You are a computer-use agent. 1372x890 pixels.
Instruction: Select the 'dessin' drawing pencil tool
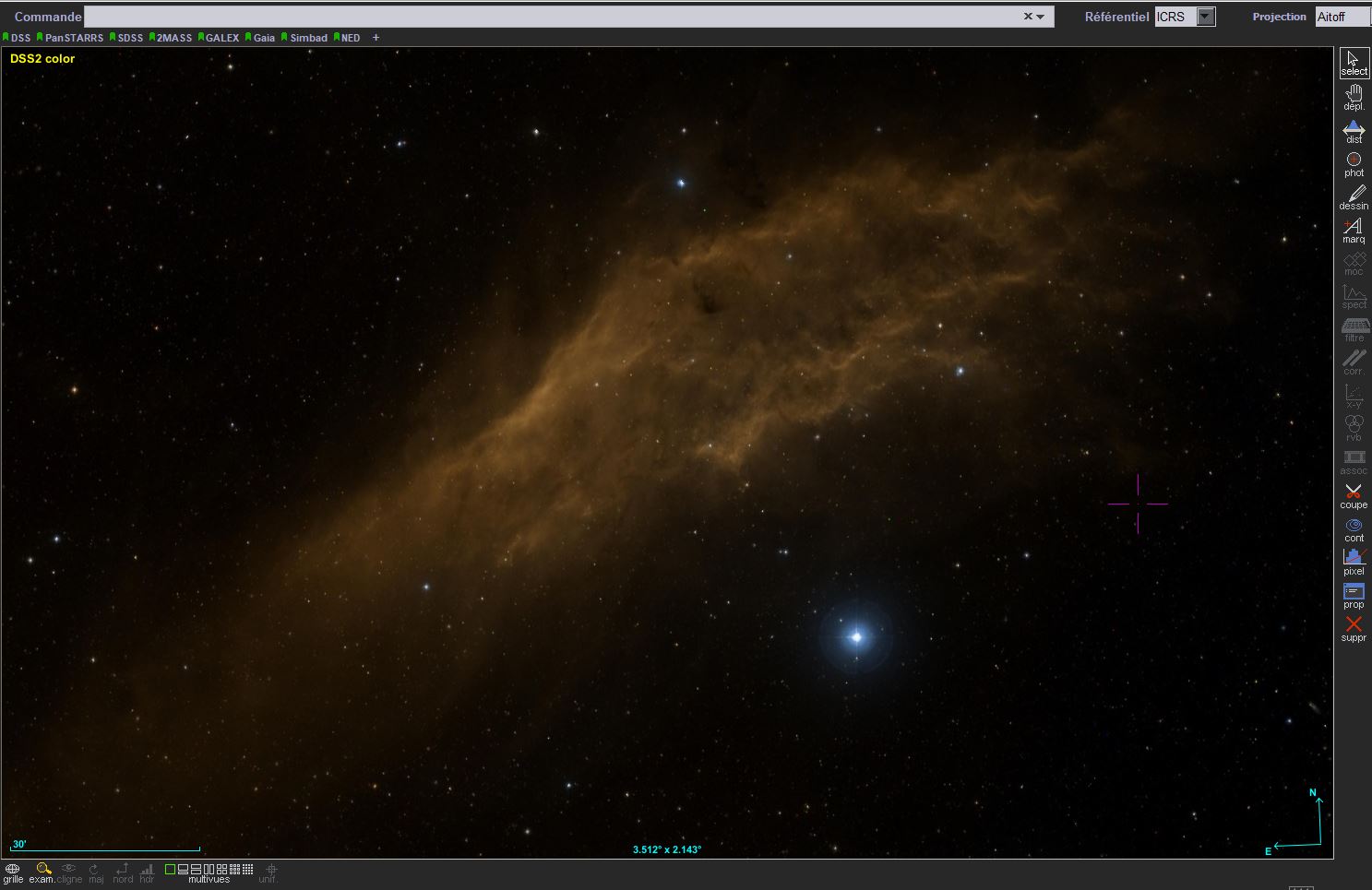(1354, 196)
